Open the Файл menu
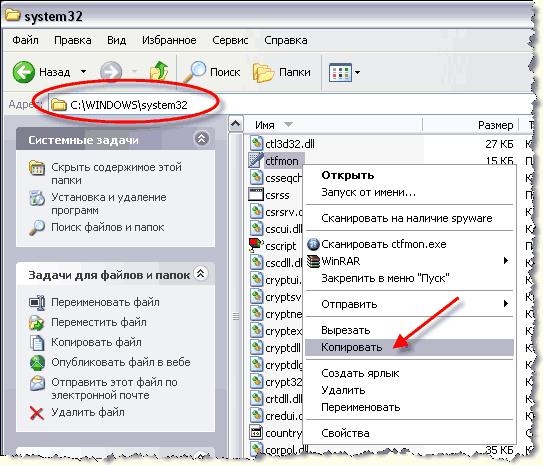 pos(25,40)
